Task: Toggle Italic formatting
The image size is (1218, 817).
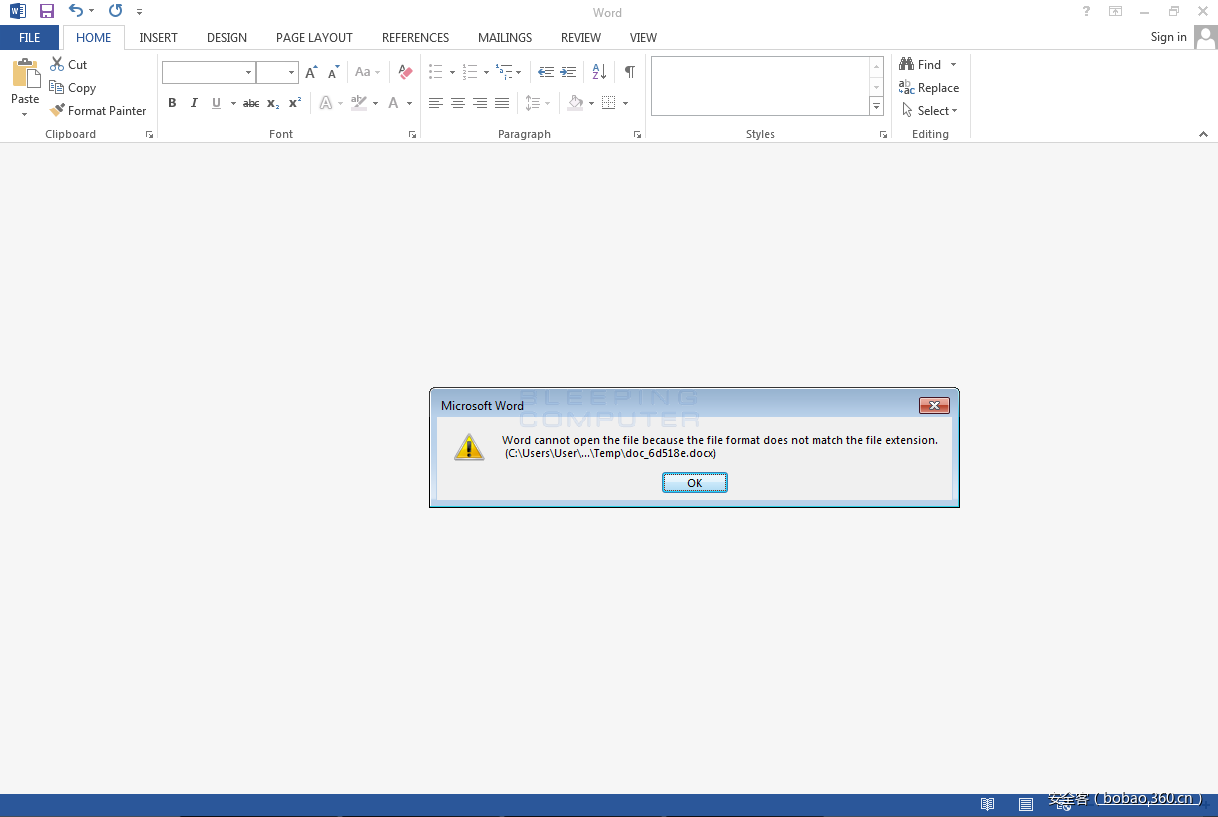Action: (x=194, y=103)
